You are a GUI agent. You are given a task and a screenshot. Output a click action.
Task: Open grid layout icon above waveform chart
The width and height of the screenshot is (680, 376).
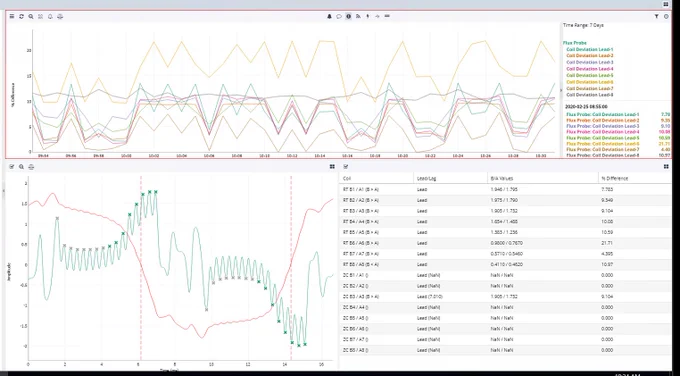pos(332,167)
